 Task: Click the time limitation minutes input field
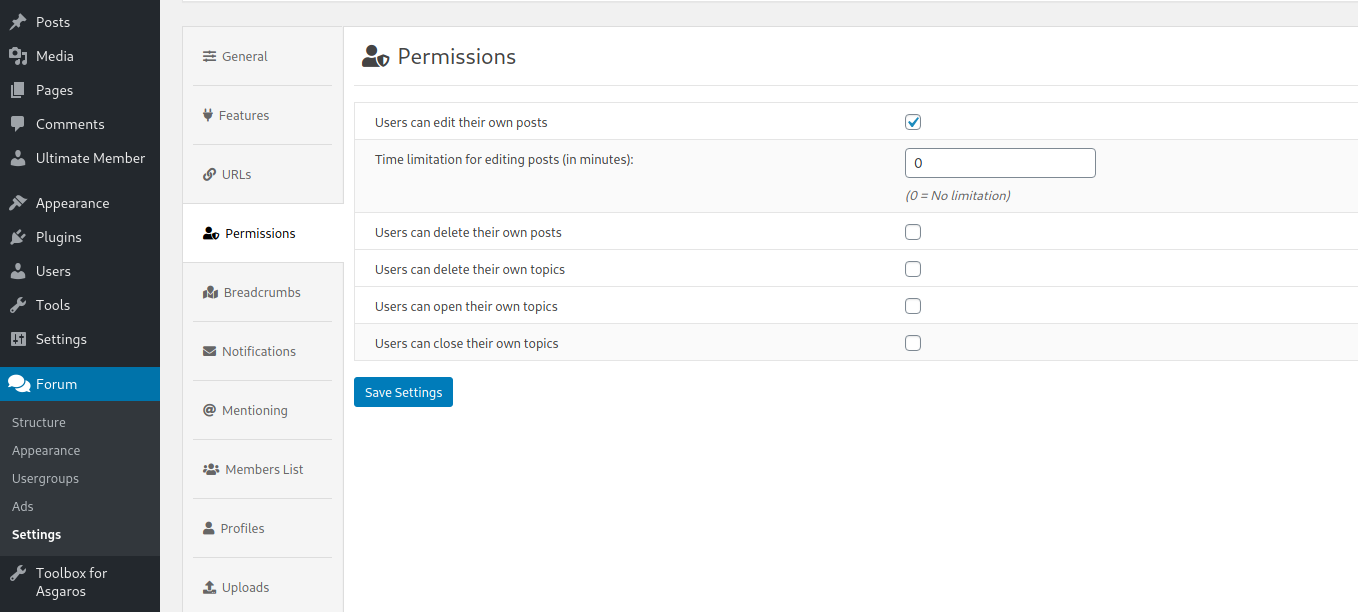click(999, 163)
